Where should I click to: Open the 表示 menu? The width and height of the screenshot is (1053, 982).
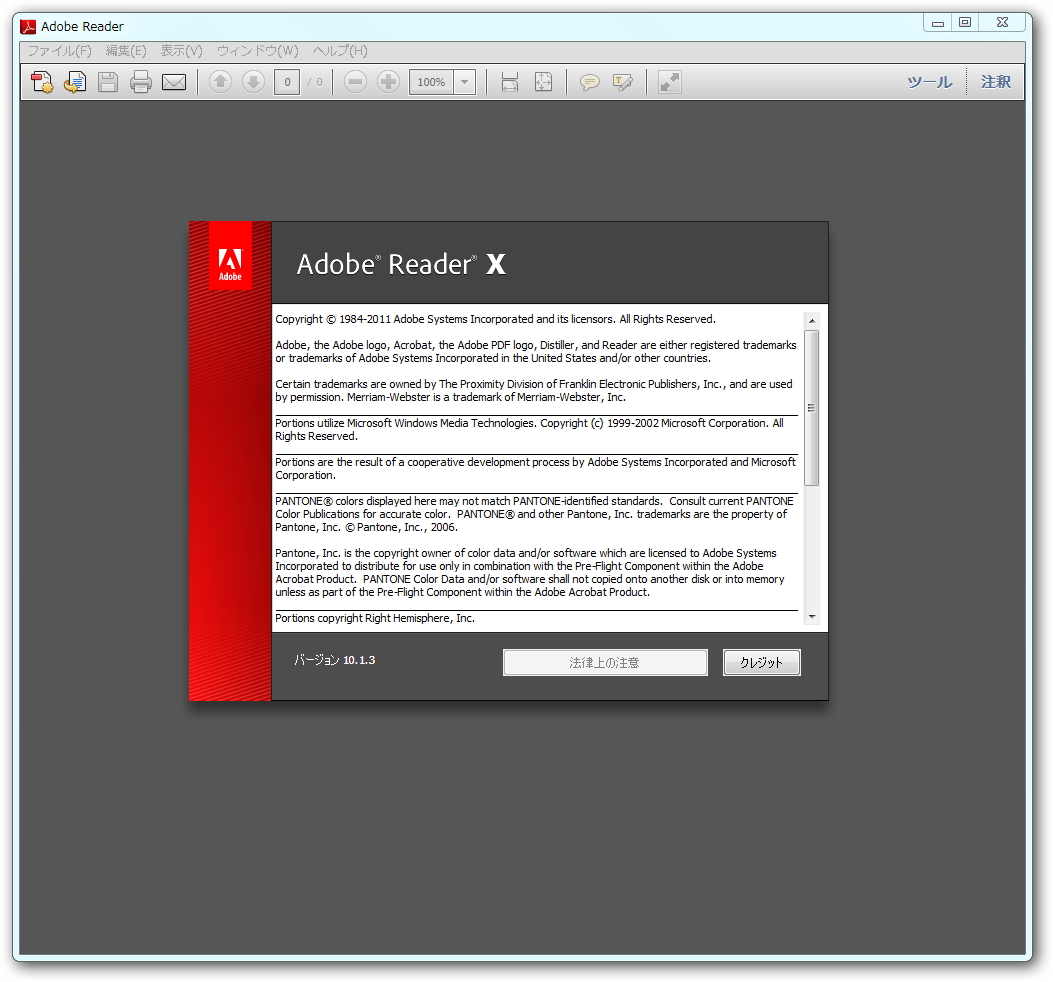180,50
